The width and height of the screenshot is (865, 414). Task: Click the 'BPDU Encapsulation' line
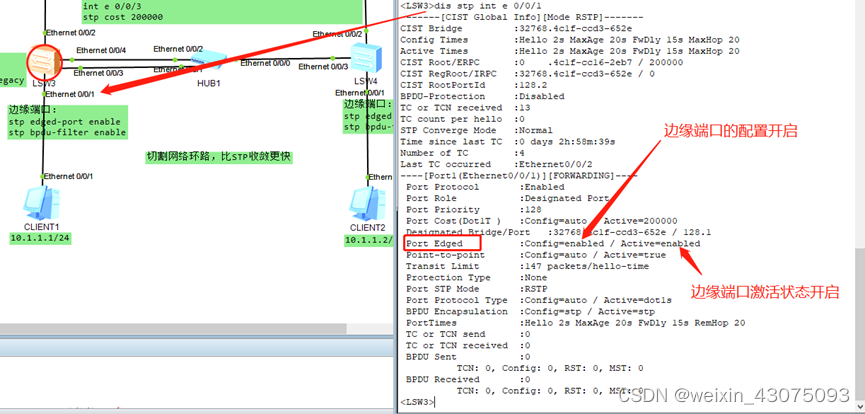pos(533,311)
